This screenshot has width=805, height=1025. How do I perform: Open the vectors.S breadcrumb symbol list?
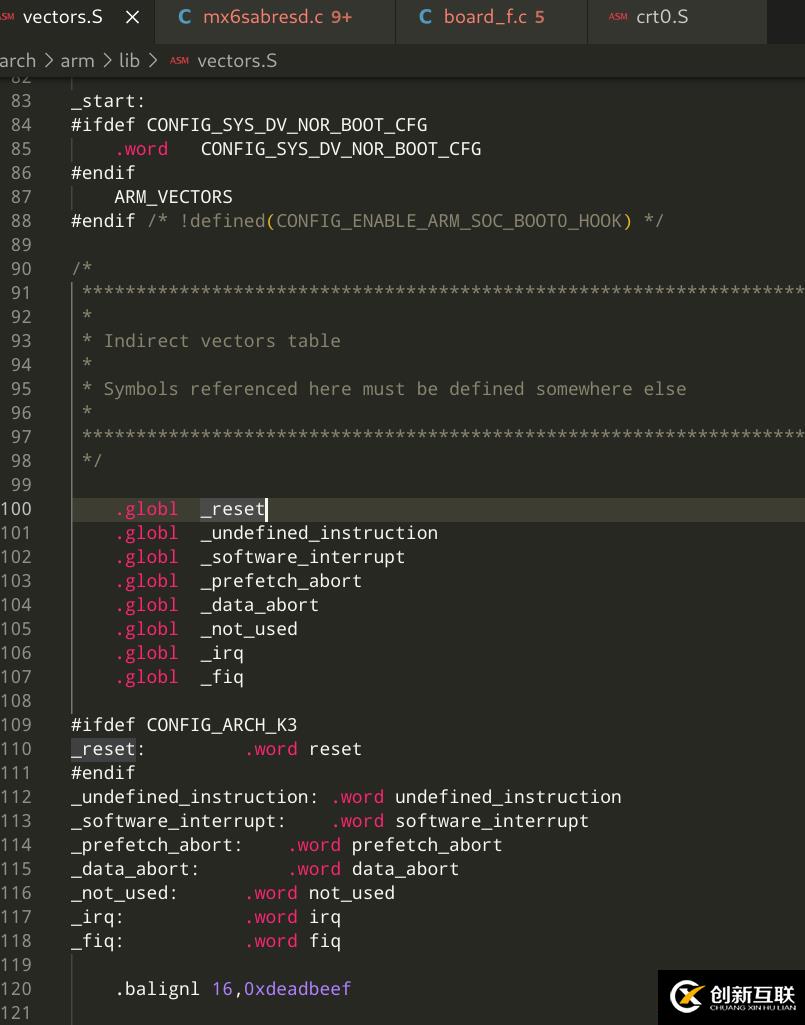click(237, 61)
